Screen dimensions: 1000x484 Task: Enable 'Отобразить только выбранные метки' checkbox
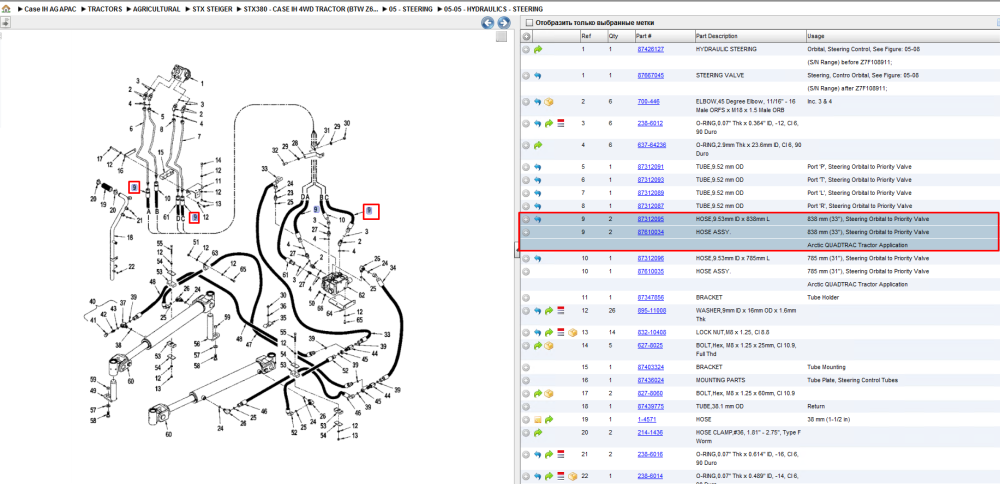point(529,22)
